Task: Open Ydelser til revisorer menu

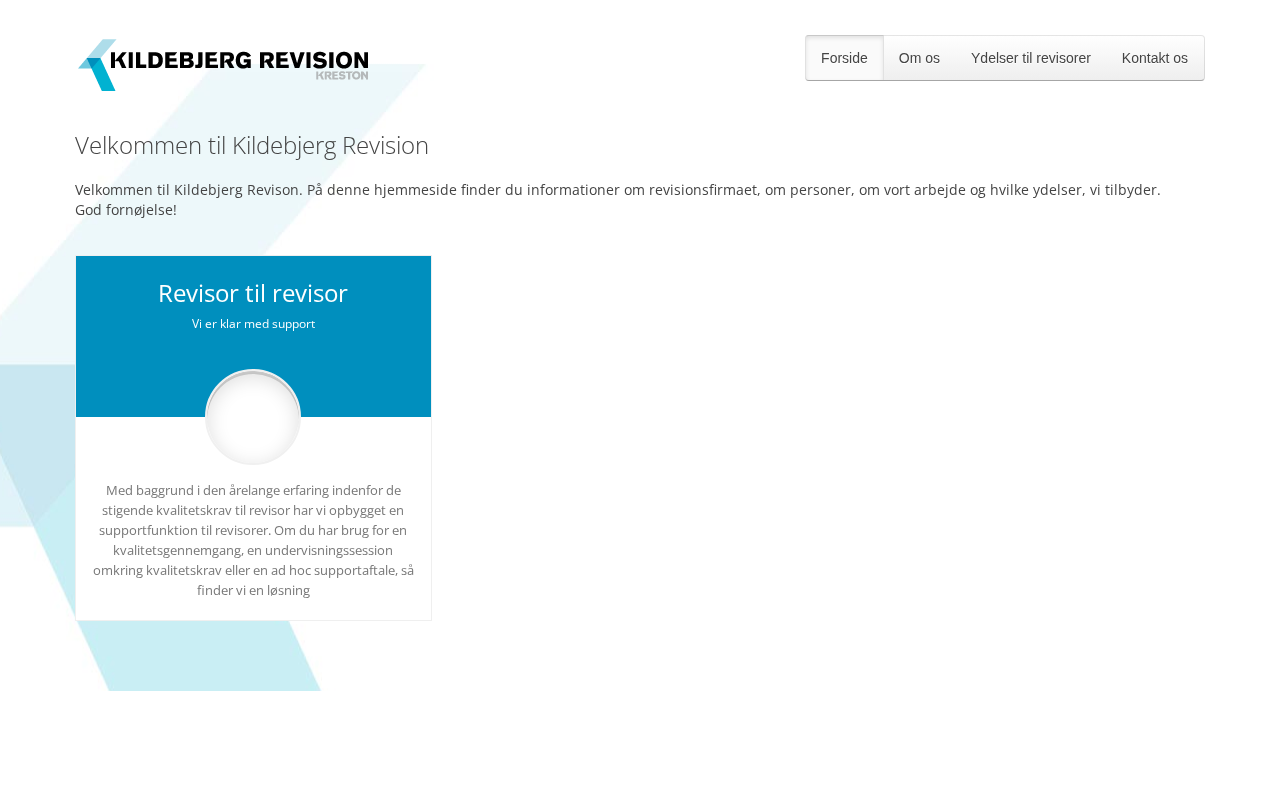Action: (1031, 58)
